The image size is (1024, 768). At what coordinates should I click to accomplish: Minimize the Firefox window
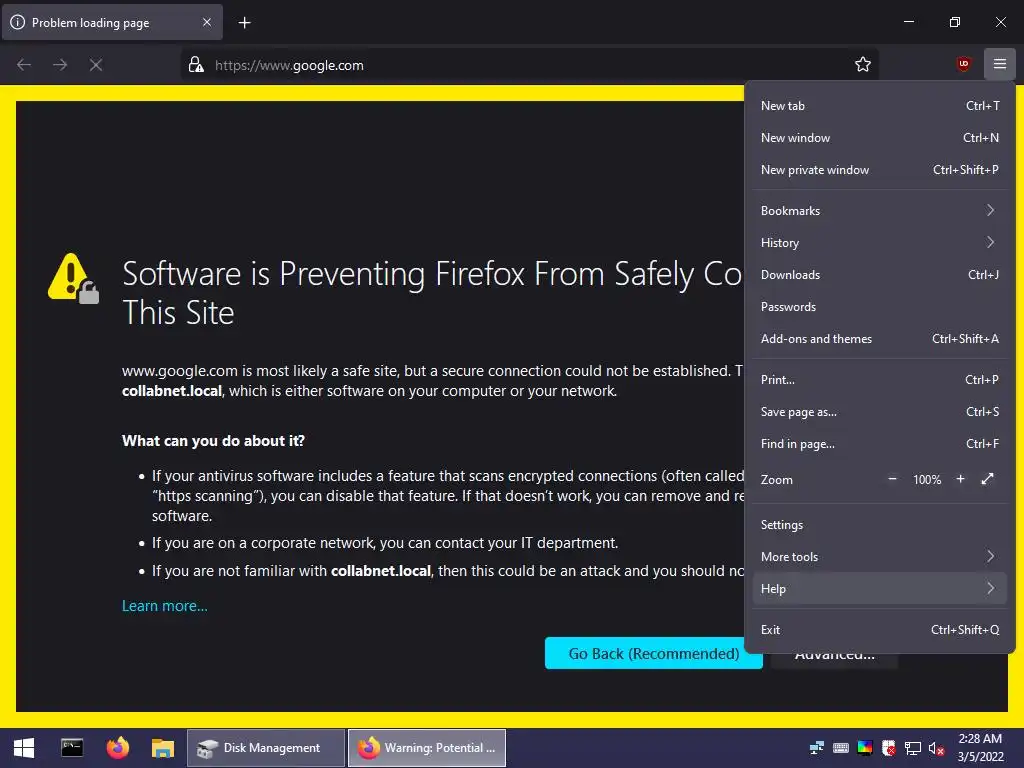click(908, 22)
